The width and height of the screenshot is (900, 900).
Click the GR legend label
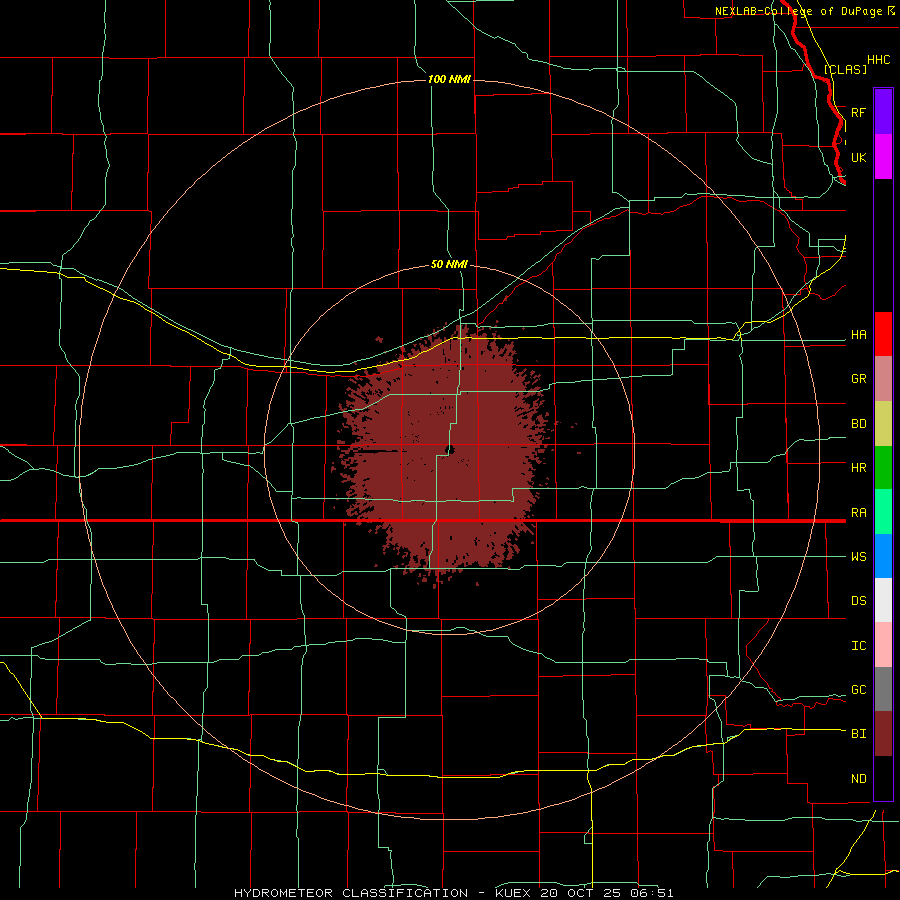pyautogui.click(x=858, y=379)
